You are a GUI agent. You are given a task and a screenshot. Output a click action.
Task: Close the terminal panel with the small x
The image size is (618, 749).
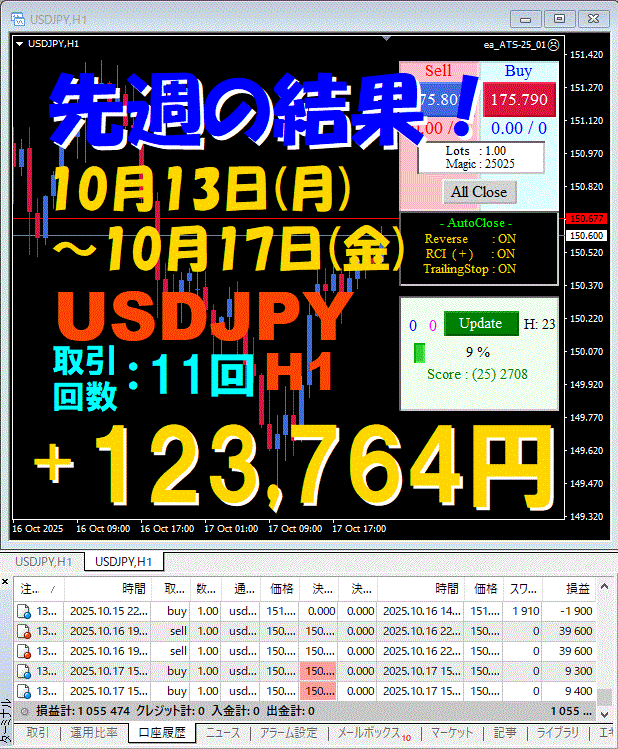pos(5,581)
